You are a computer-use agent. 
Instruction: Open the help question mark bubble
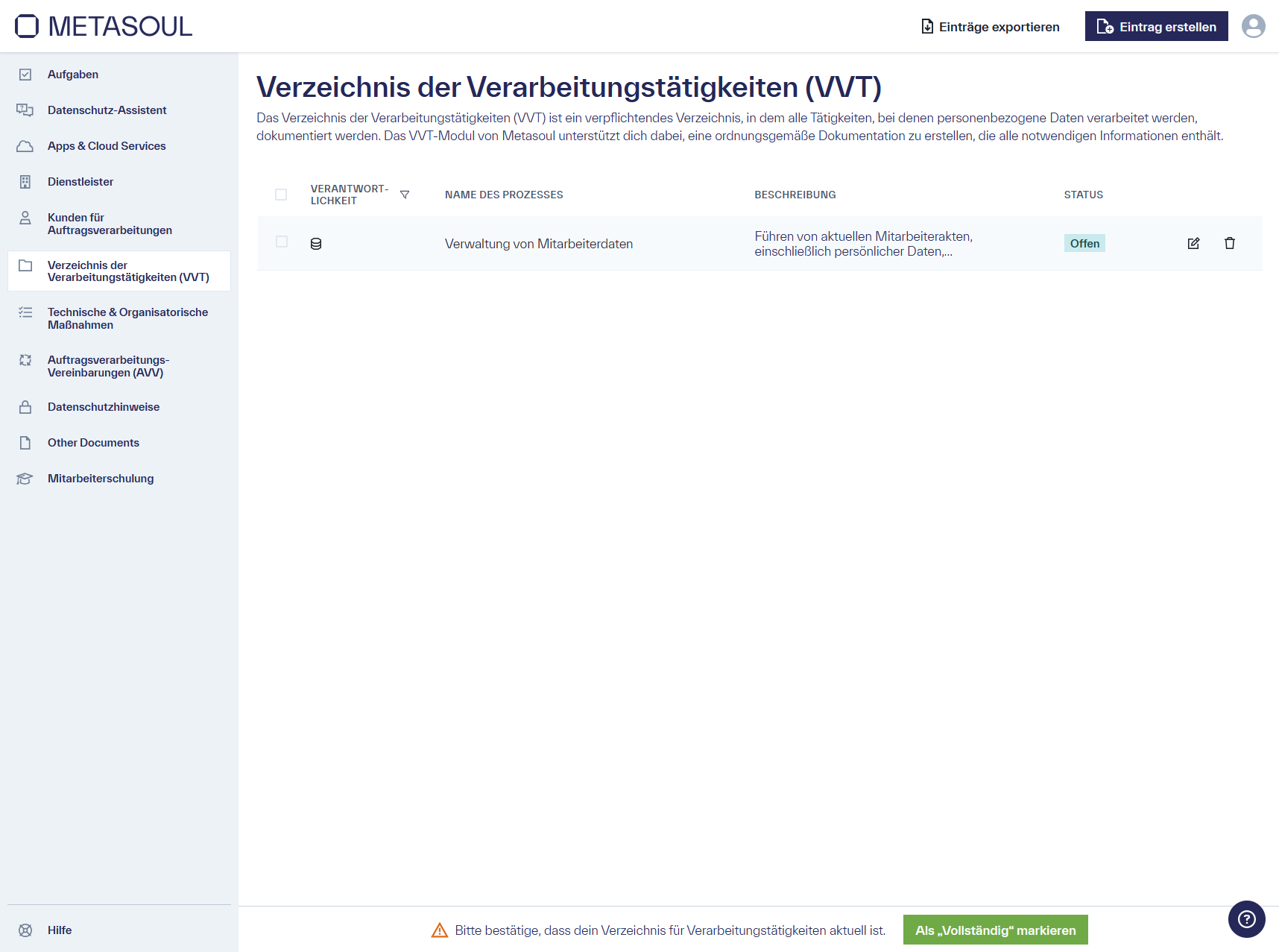(x=1246, y=919)
